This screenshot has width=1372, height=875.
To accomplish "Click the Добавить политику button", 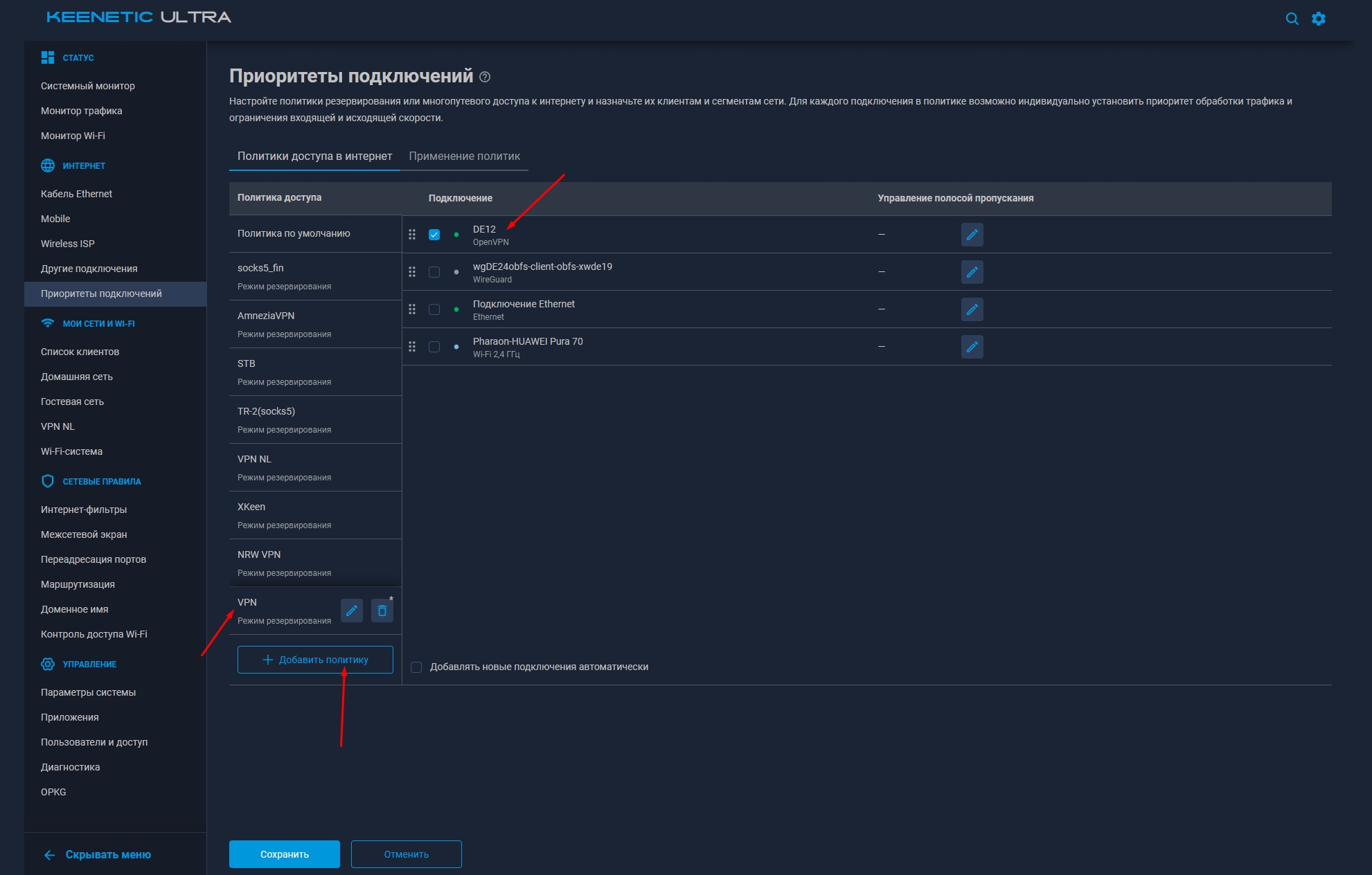I will coord(314,659).
